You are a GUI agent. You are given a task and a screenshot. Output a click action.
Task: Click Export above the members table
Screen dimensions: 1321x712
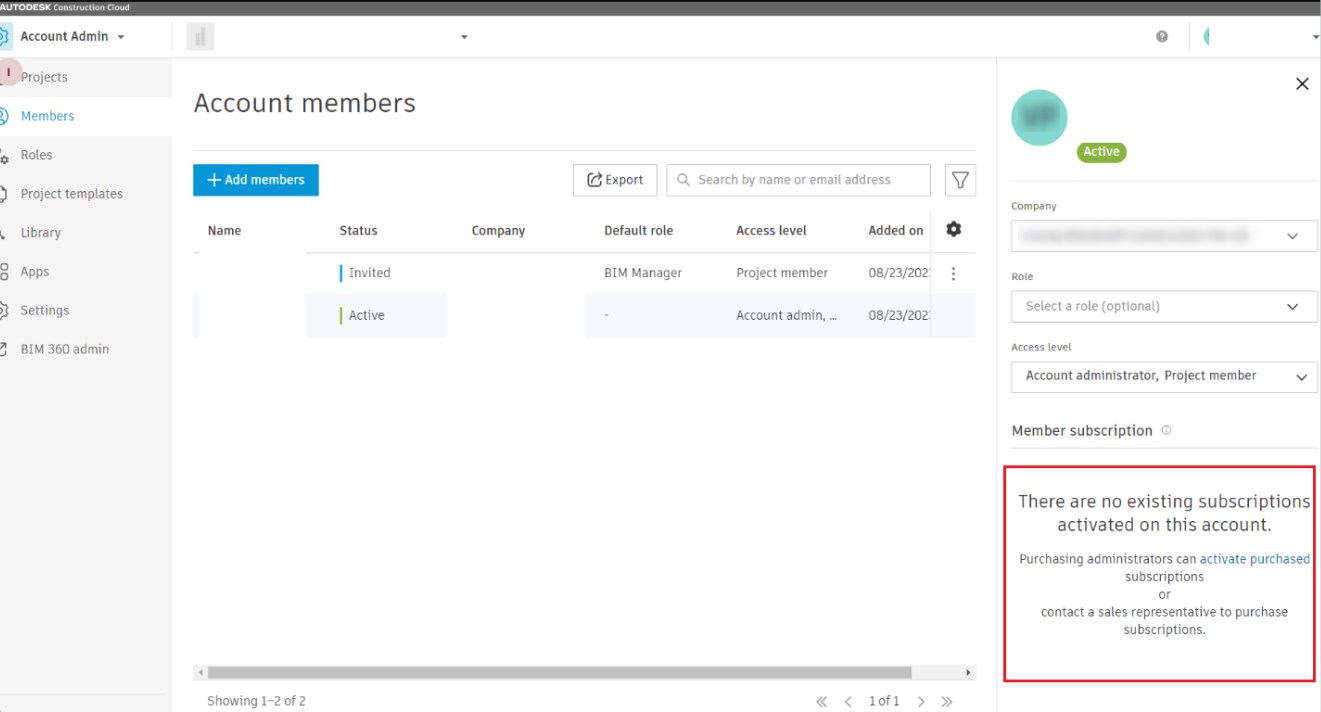pos(615,179)
